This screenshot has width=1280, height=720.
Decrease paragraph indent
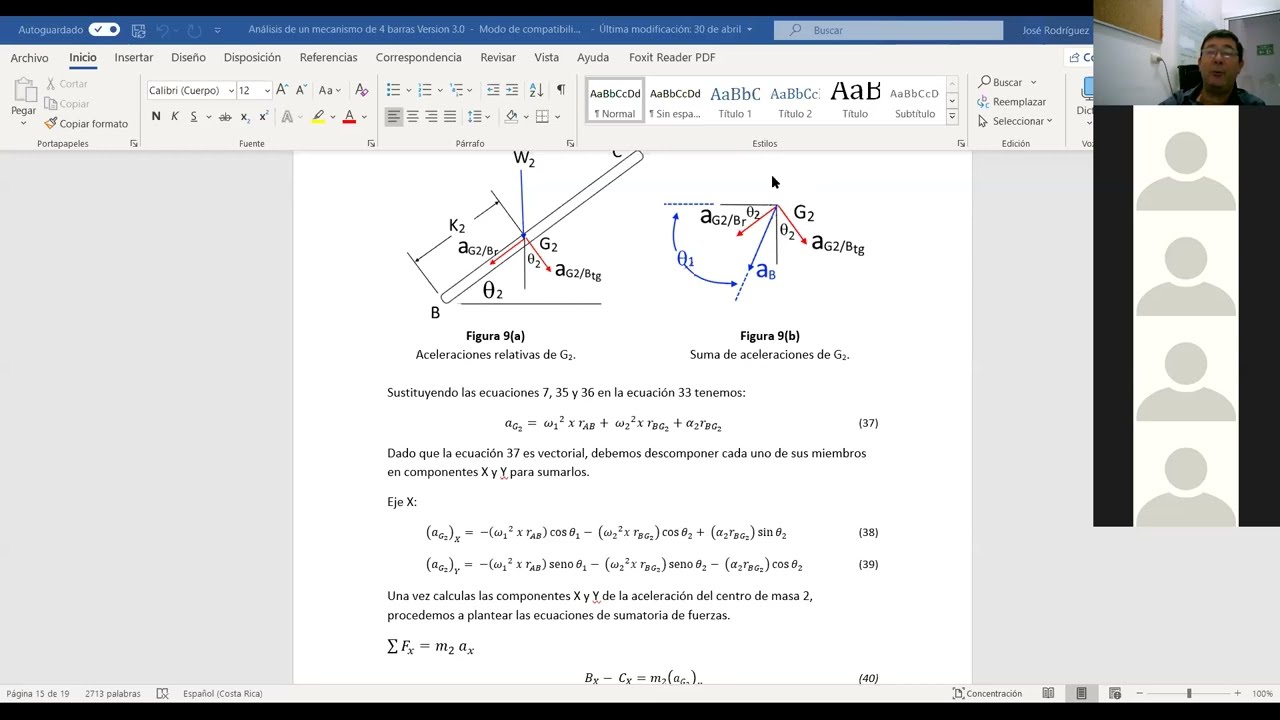click(493, 90)
